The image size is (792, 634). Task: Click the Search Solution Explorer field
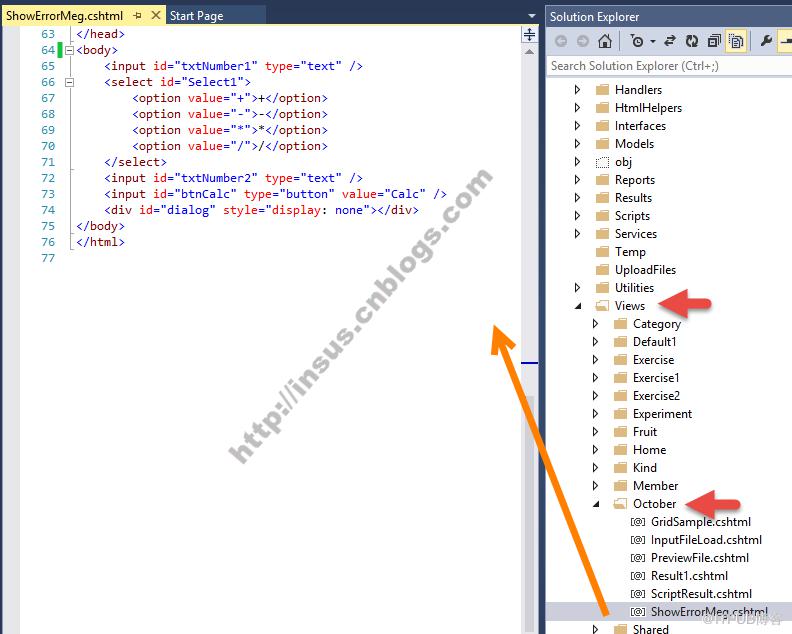click(669, 66)
